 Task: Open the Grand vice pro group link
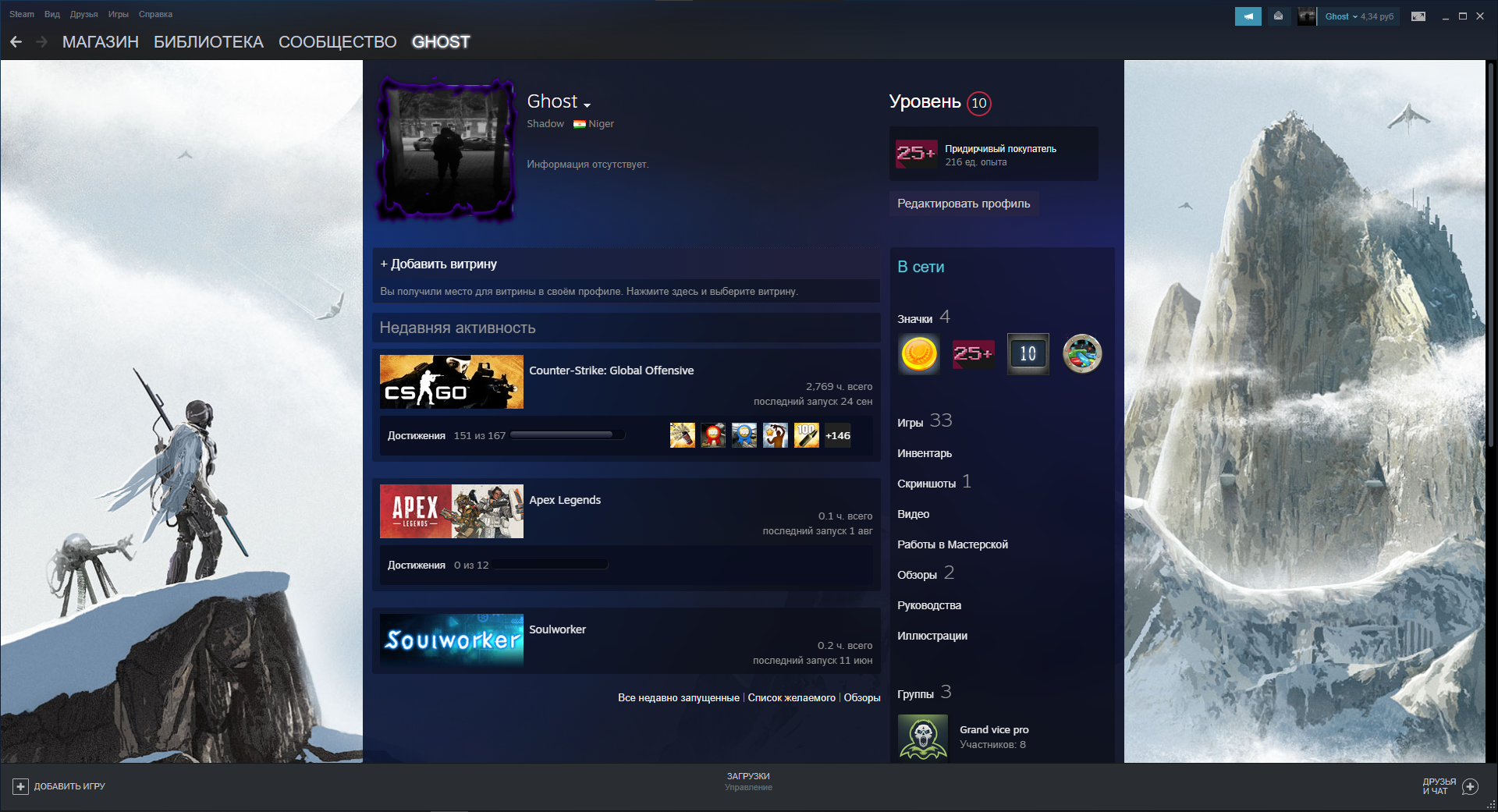point(994,730)
